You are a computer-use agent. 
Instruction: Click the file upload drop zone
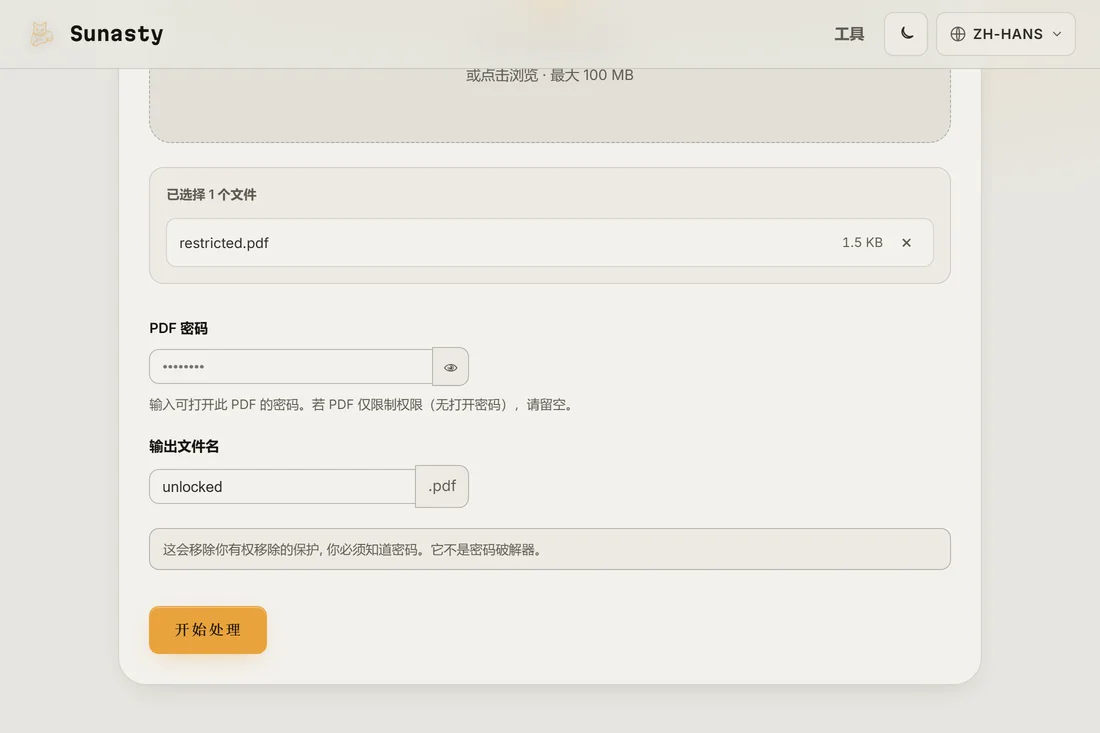pyautogui.click(x=549, y=105)
